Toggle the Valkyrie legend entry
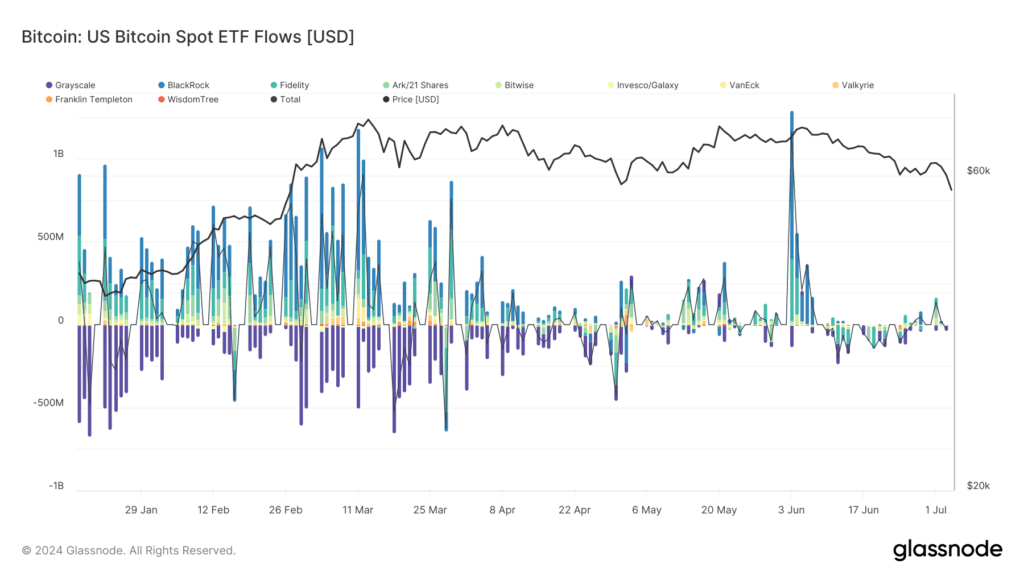The width and height of the screenshot is (1024, 576). tap(853, 85)
